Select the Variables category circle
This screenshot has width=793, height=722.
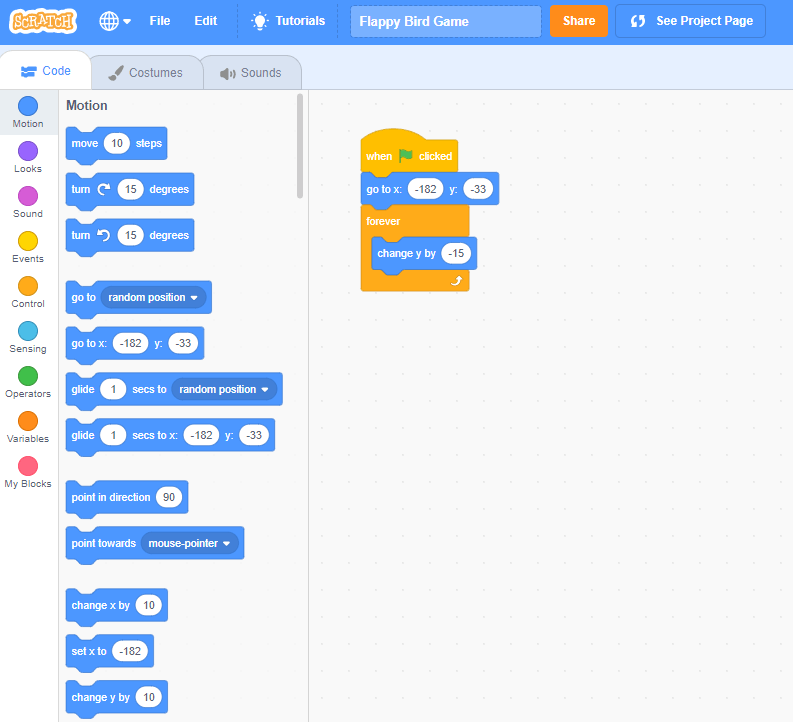28,421
